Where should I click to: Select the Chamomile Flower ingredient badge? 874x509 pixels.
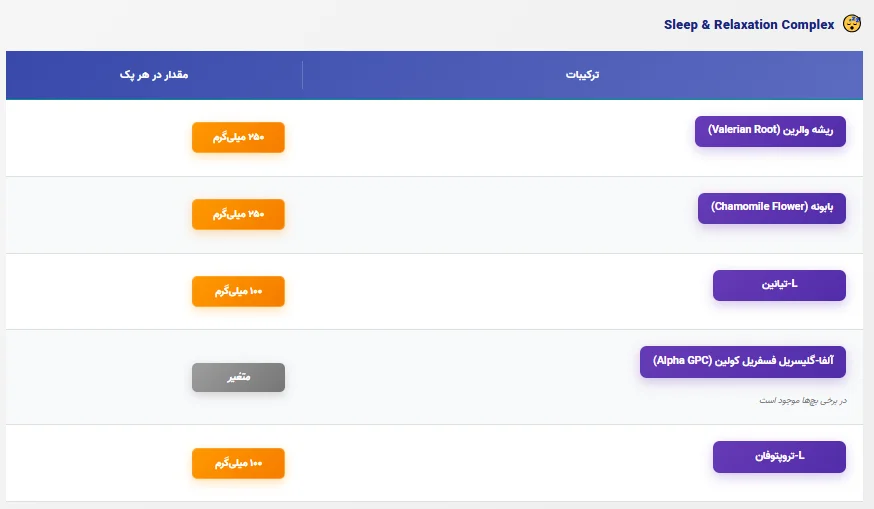(771, 208)
